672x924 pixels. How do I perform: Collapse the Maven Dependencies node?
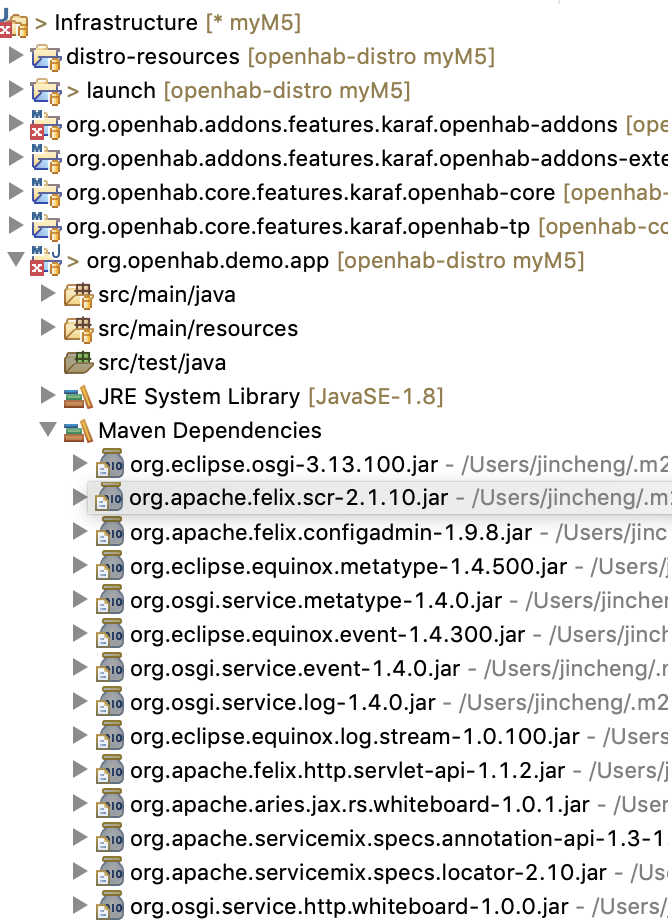(48, 430)
